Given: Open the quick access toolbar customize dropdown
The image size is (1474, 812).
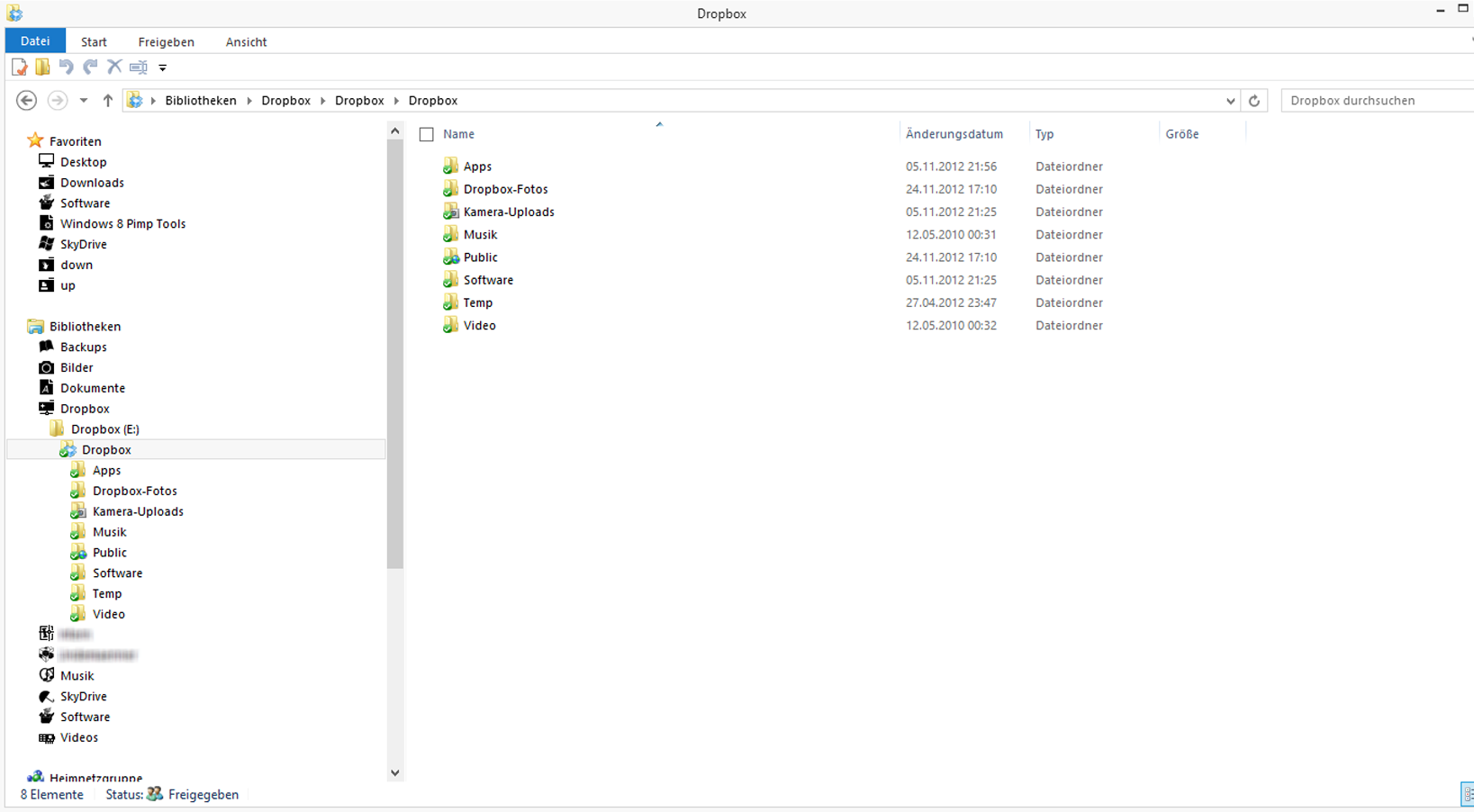Looking at the screenshot, I should pos(163,68).
